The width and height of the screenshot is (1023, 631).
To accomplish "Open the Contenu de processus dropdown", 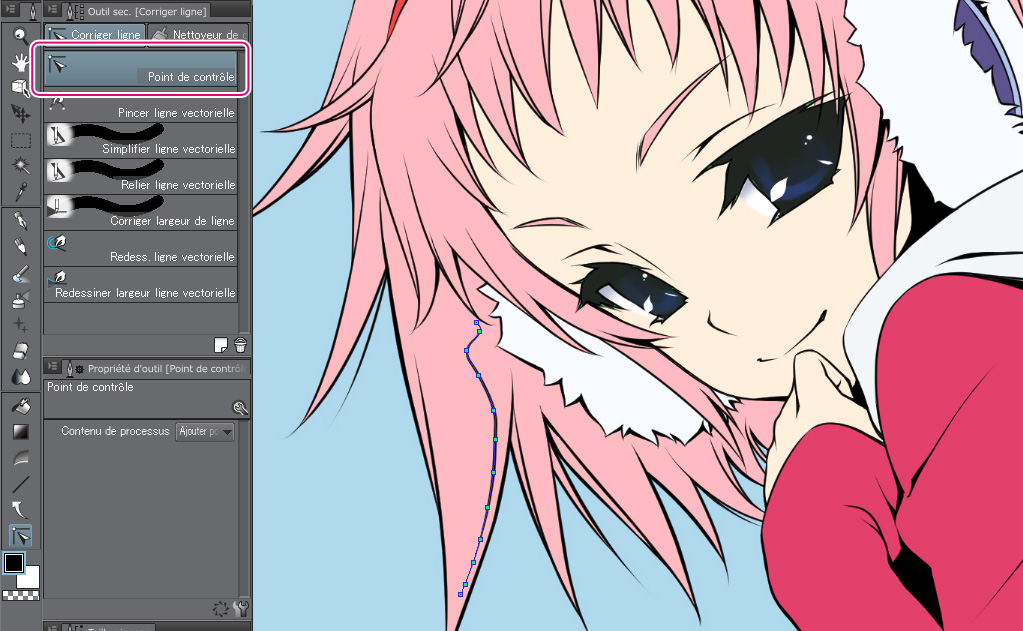I will coord(204,432).
